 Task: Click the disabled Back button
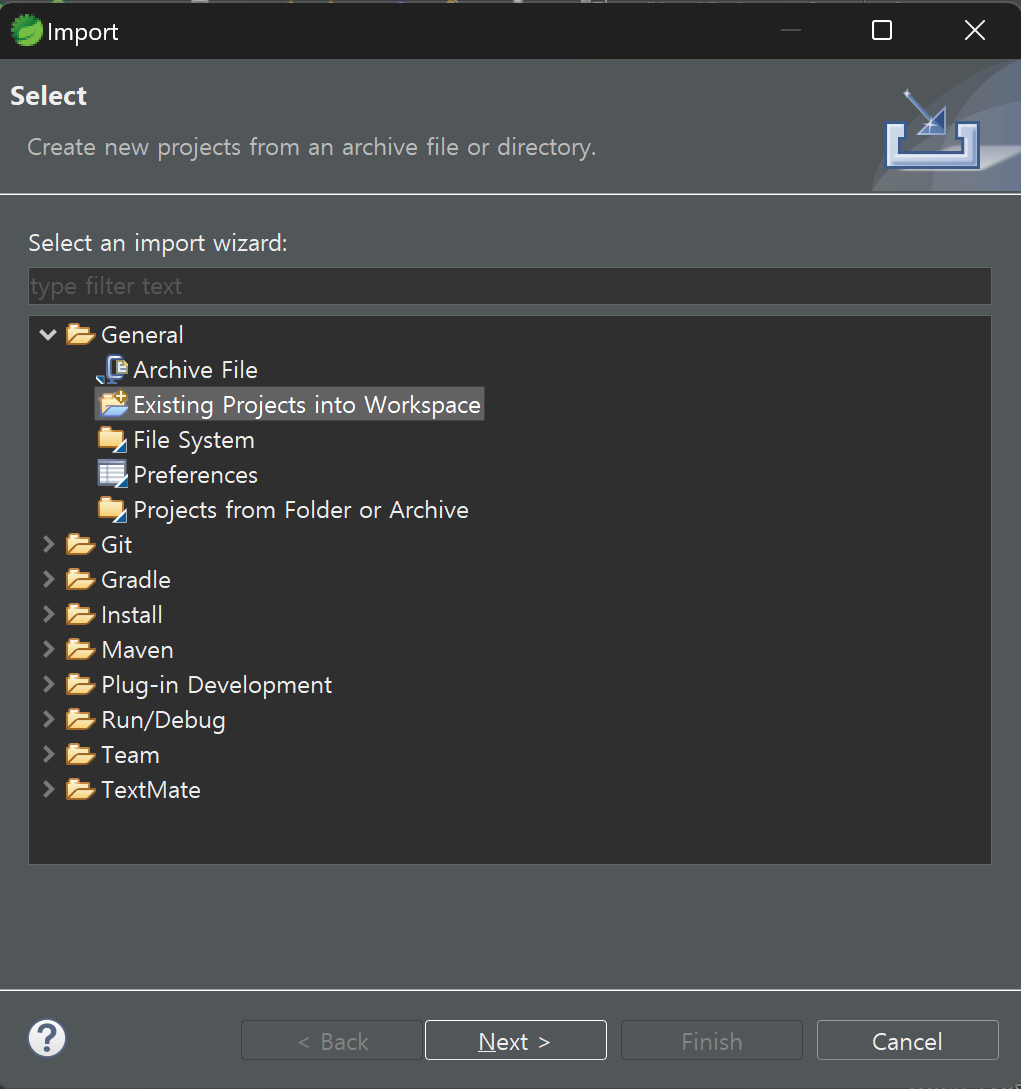click(331, 1040)
